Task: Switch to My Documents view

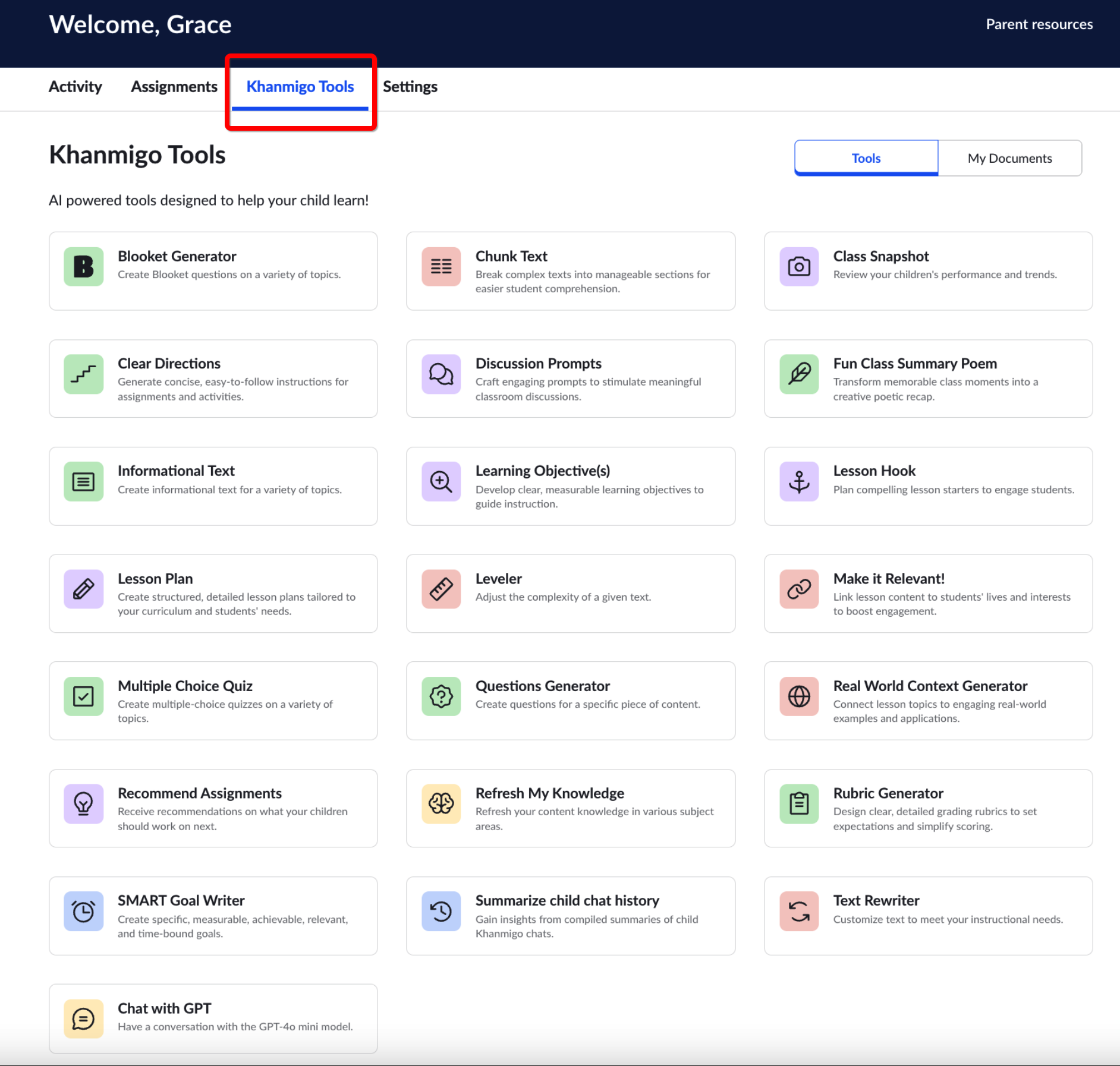Action: 1010,158
